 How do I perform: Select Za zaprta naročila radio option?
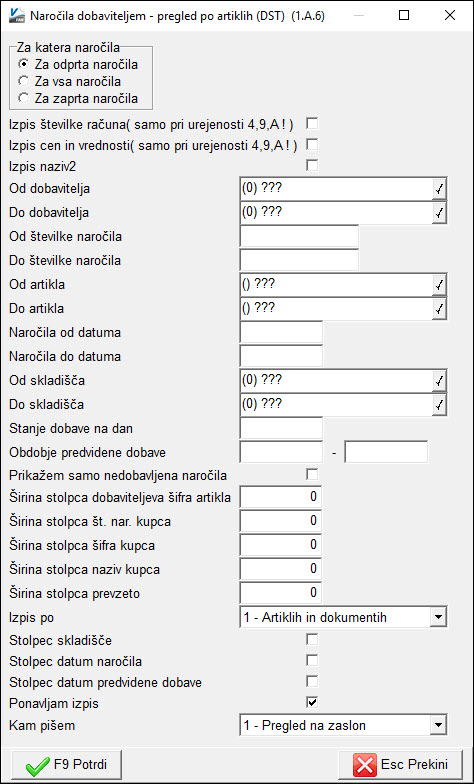23,98
